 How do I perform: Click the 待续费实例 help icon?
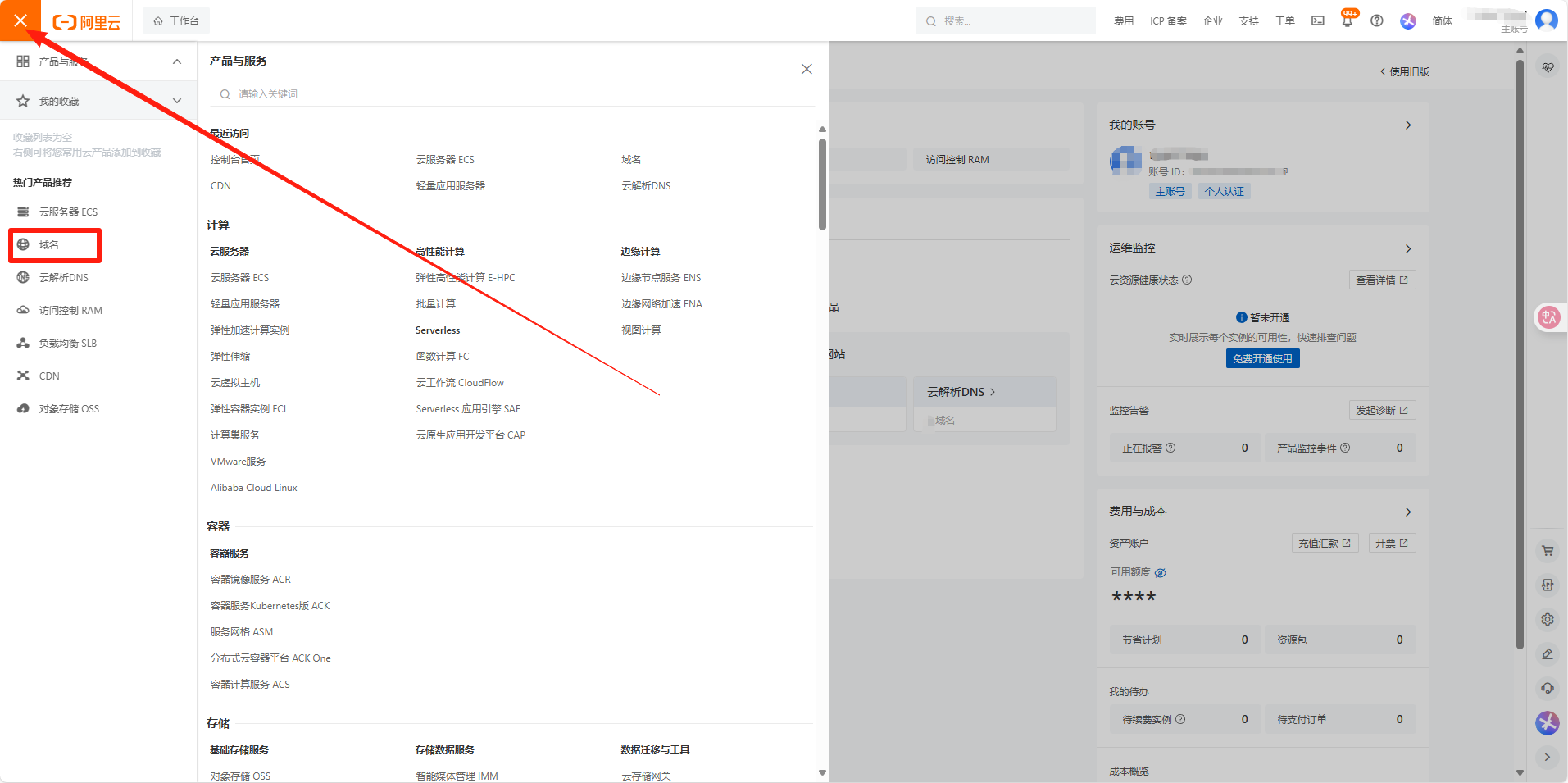(1180, 720)
